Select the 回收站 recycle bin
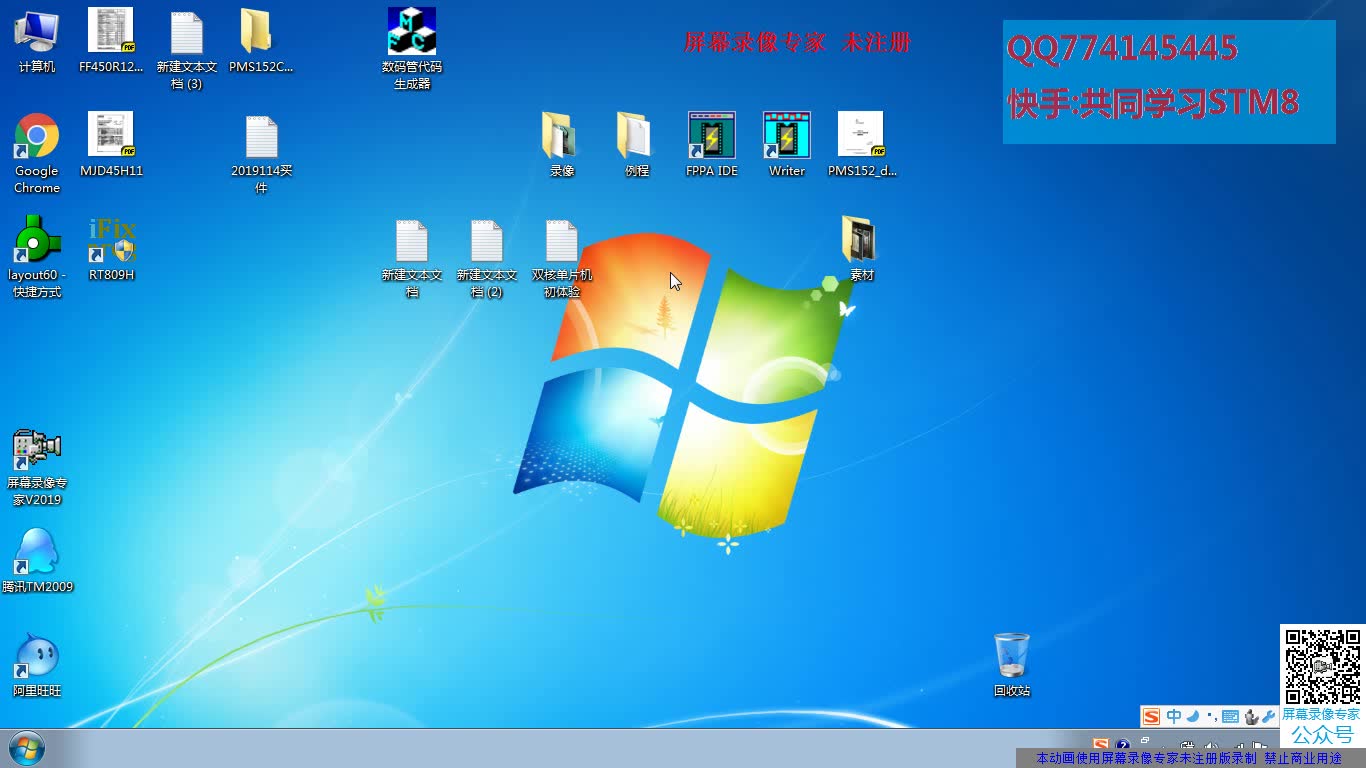Screen dimensions: 1366x768 coord(1012,665)
